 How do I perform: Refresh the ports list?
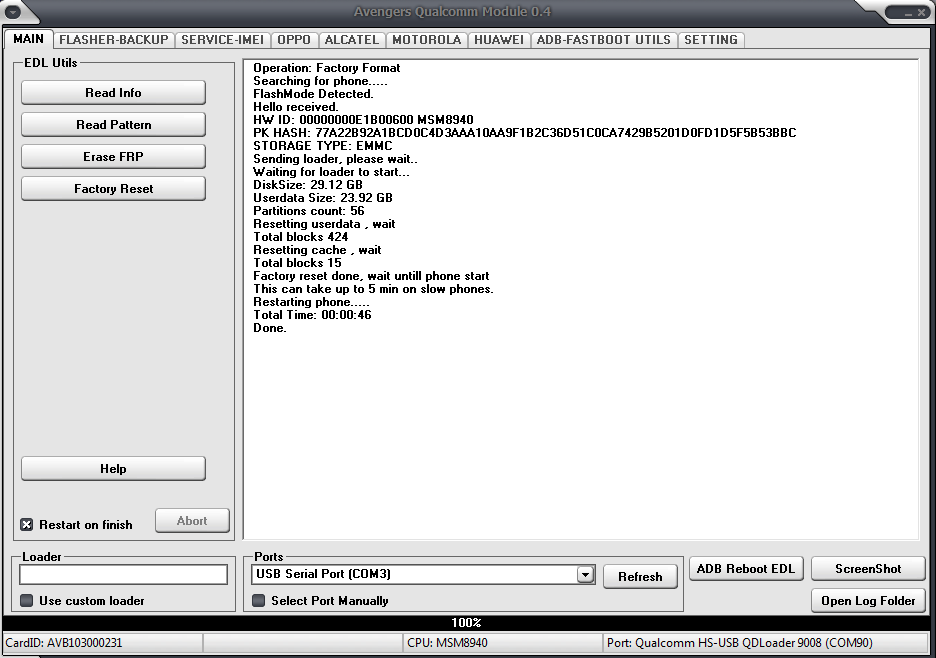click(x=640, y=577)
